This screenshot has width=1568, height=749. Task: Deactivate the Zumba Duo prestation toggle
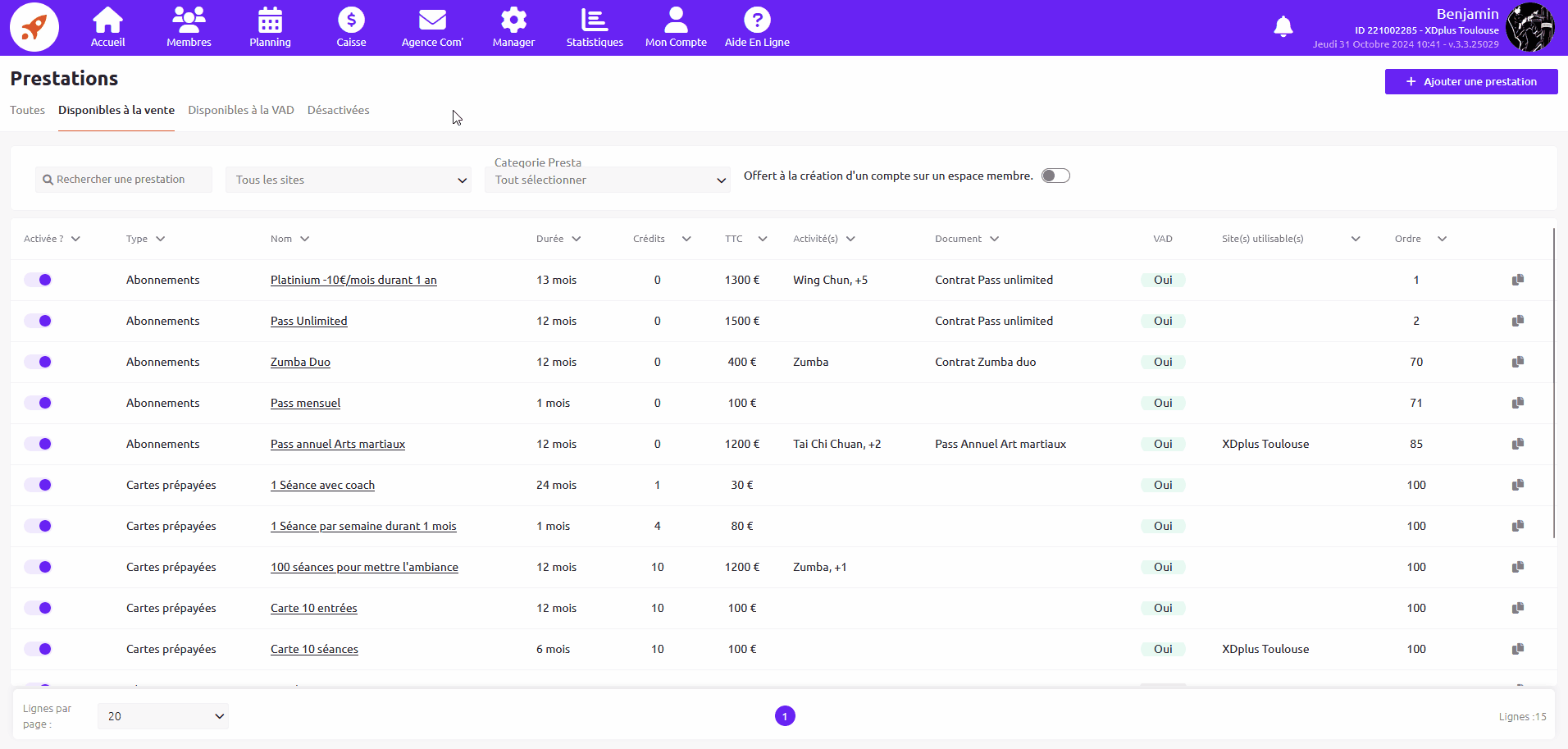(38, 362)
